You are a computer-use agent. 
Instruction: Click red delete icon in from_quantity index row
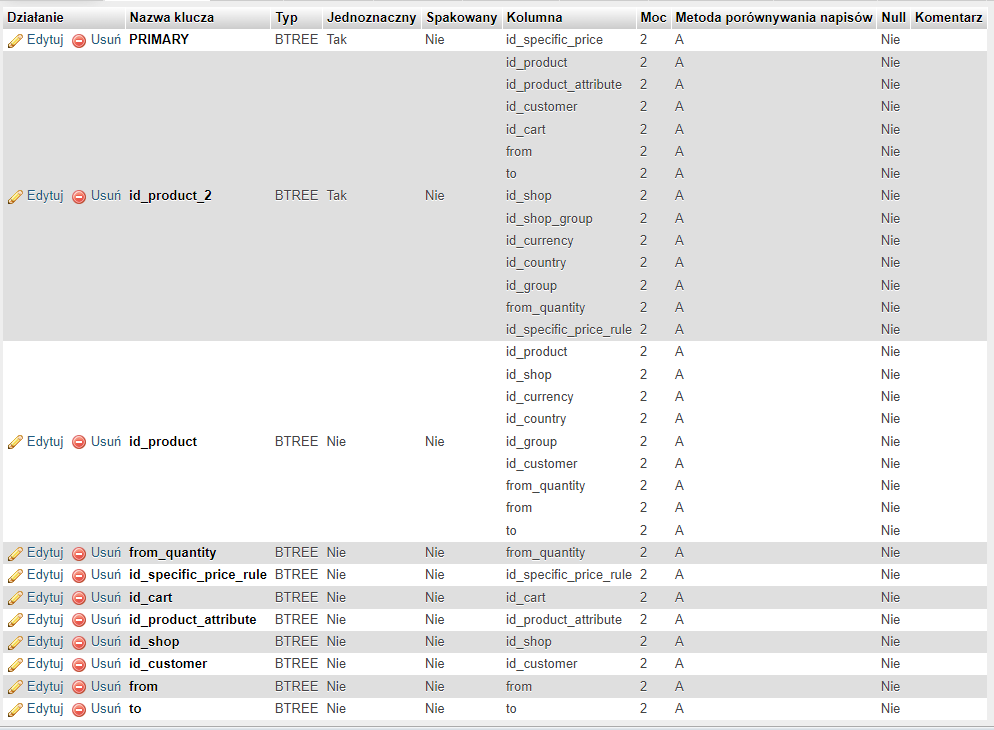click(79, 554)
